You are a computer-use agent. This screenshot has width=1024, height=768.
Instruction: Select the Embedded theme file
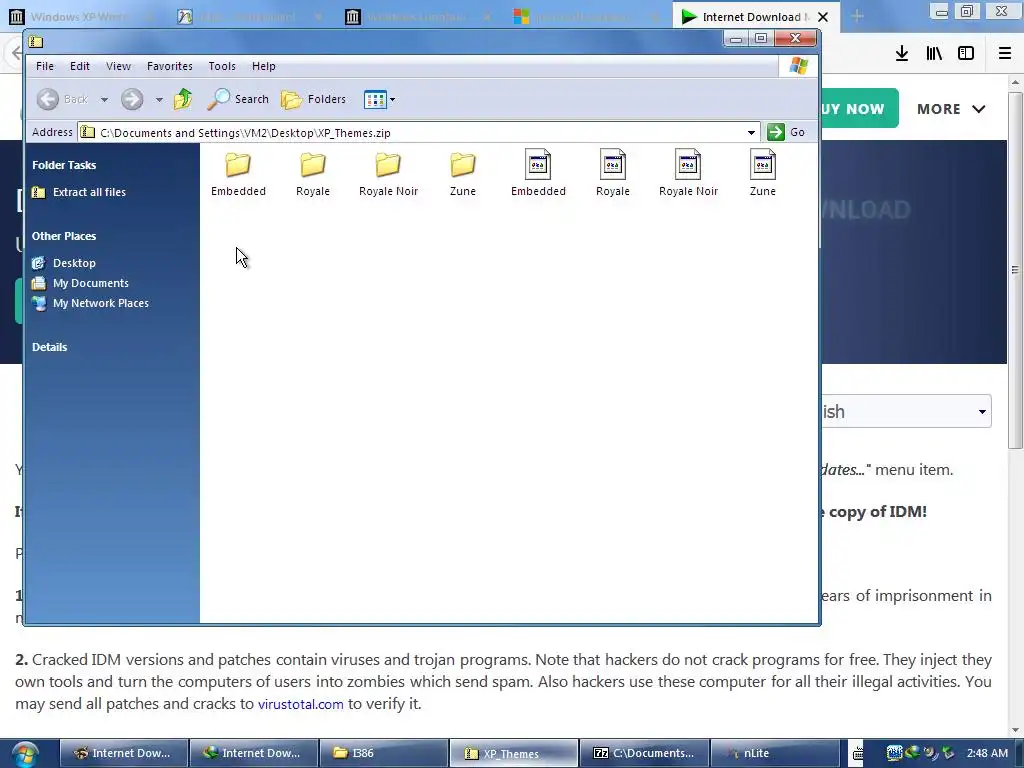point(538,173)
